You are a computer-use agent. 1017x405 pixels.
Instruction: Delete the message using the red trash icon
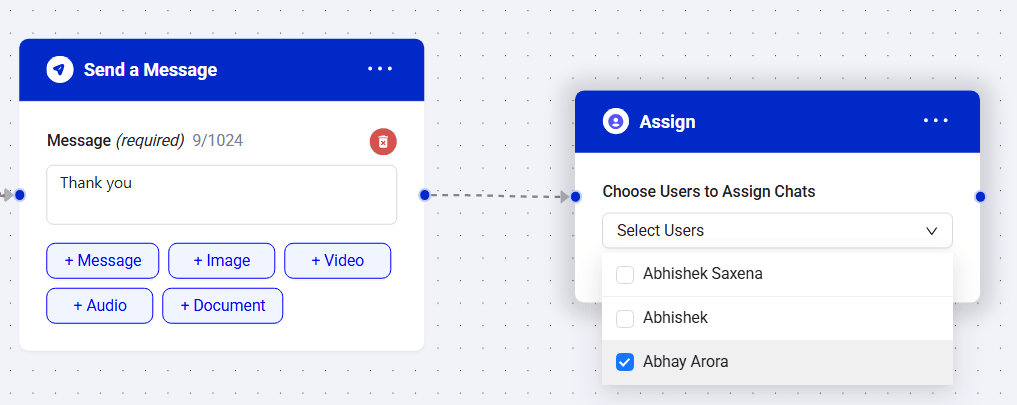pos(383,141)
